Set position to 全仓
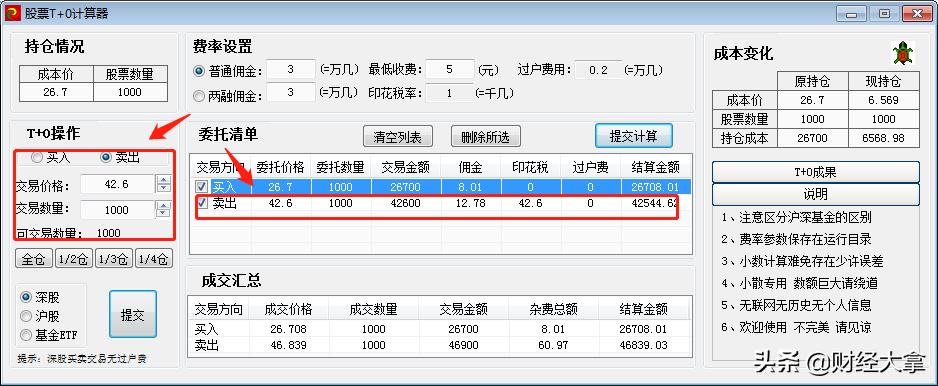 (x=34, y=259)
